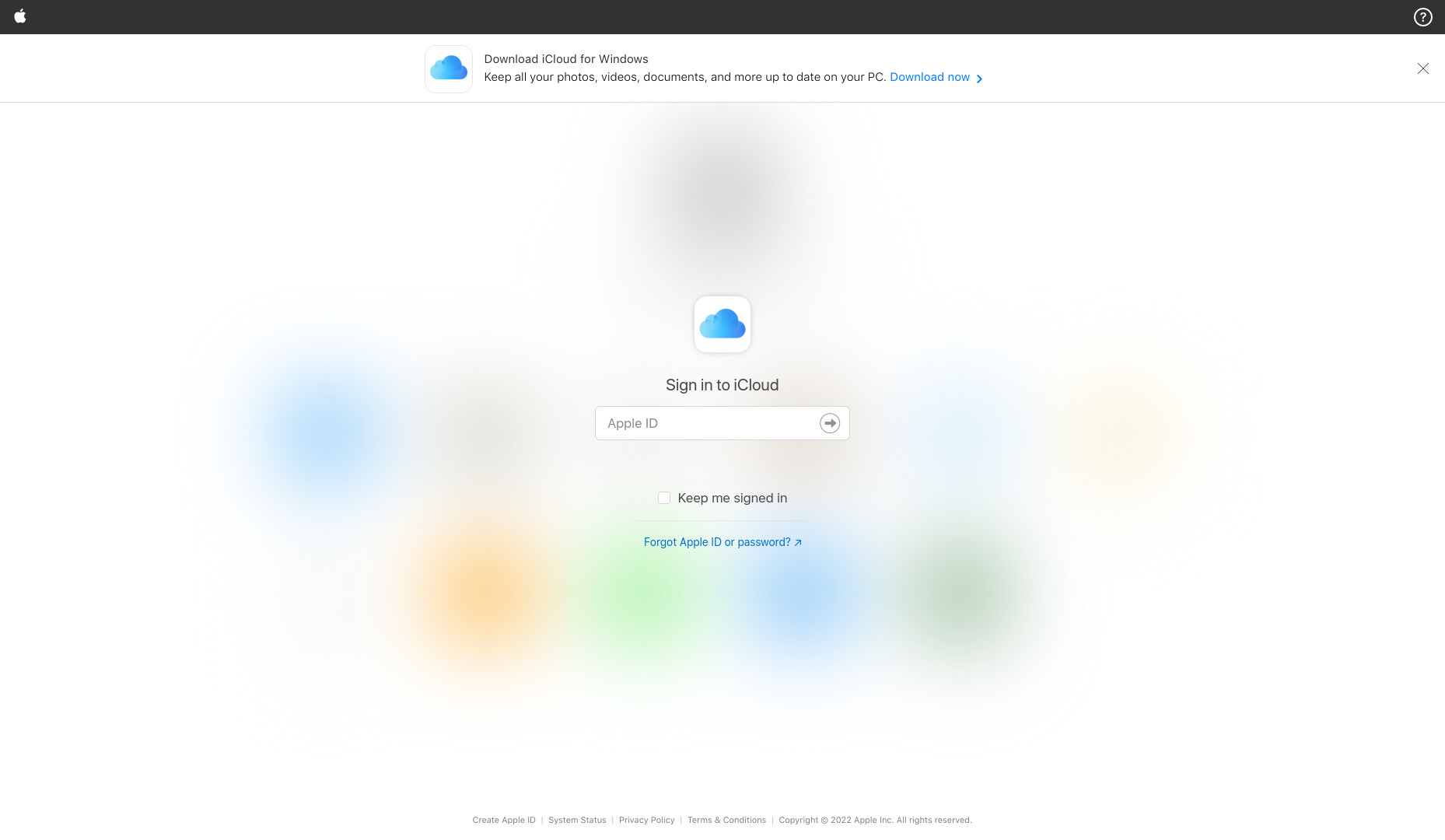
Task: Open the help question mark icon
Action: 1422,17
